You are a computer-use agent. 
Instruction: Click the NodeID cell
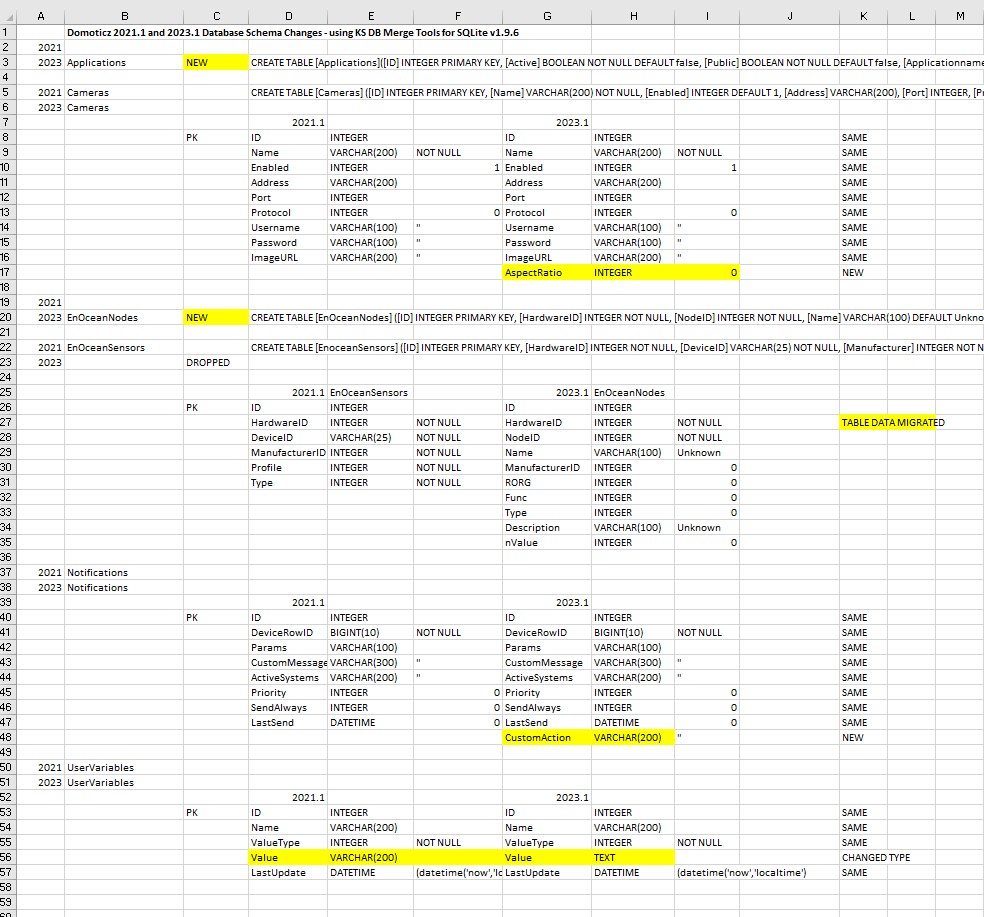(x=547, y=437)
